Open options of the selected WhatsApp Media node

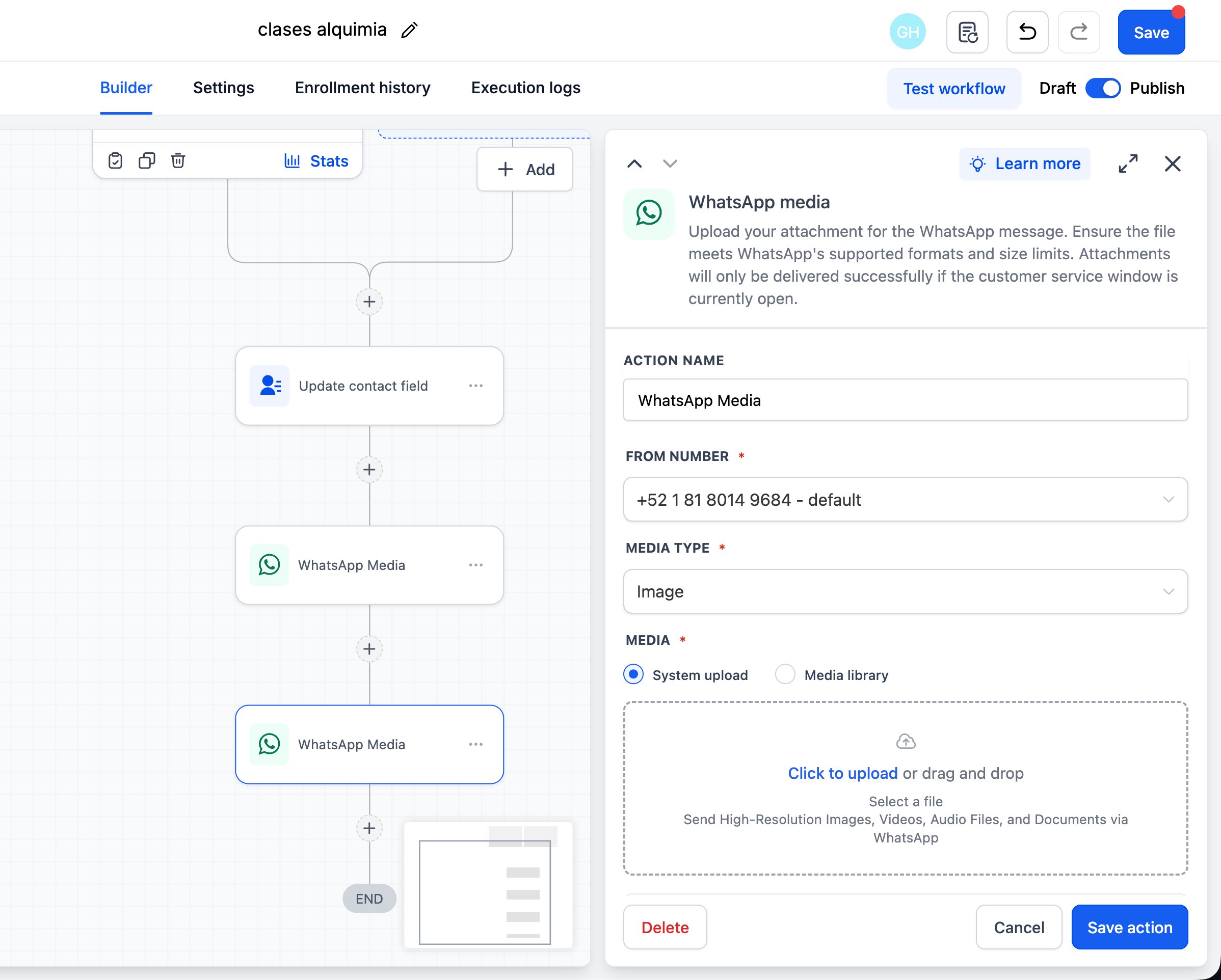476,744
